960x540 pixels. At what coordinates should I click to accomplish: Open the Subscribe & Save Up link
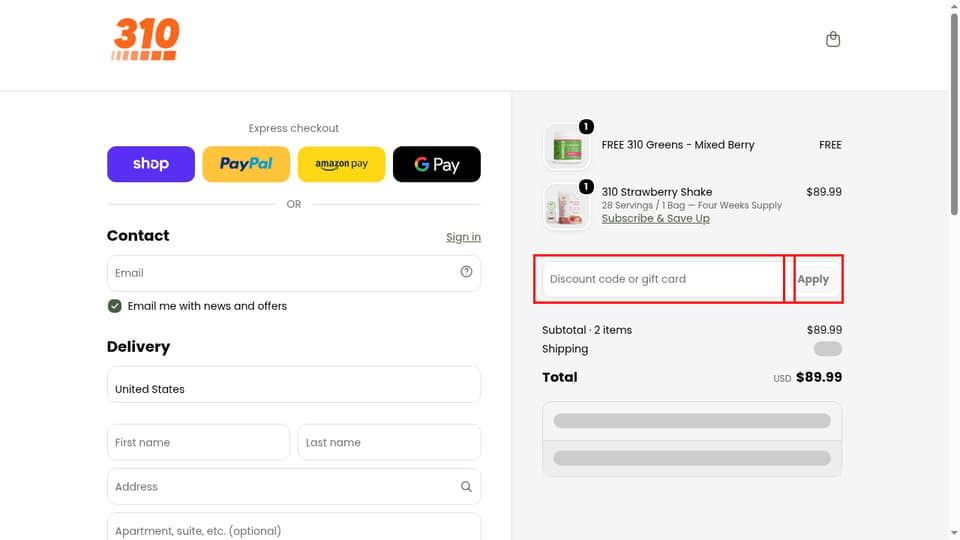pos(656,219)
